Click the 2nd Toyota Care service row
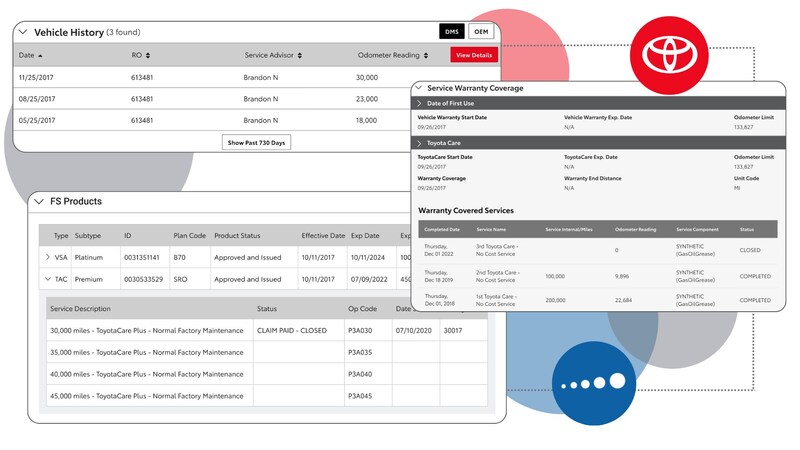This screenshot has height=450, width=800. [595, 275]
